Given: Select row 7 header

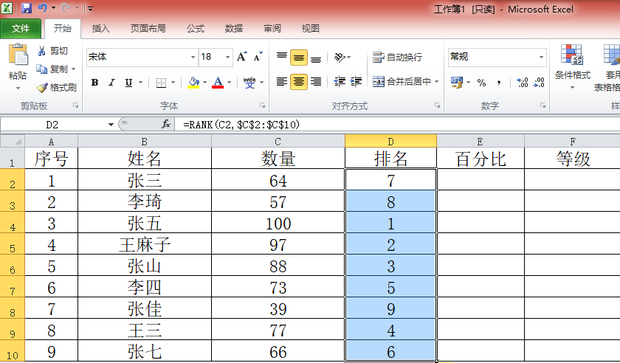Looking at the screenshot, I should (12, 287).
